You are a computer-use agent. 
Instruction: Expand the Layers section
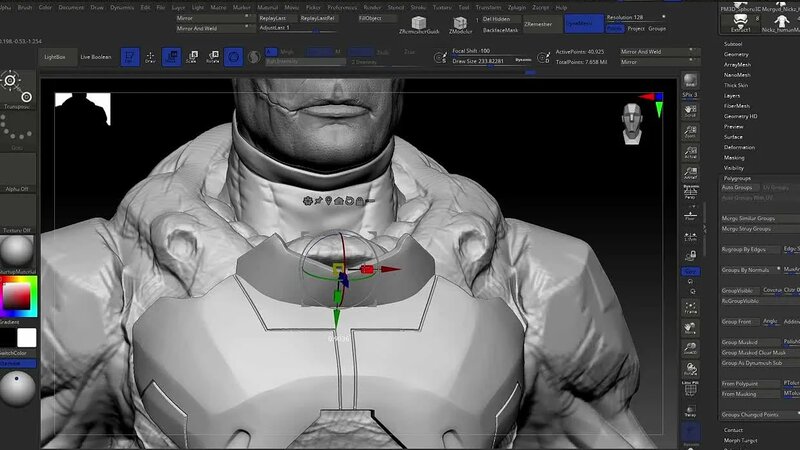(x=732, y=95)
